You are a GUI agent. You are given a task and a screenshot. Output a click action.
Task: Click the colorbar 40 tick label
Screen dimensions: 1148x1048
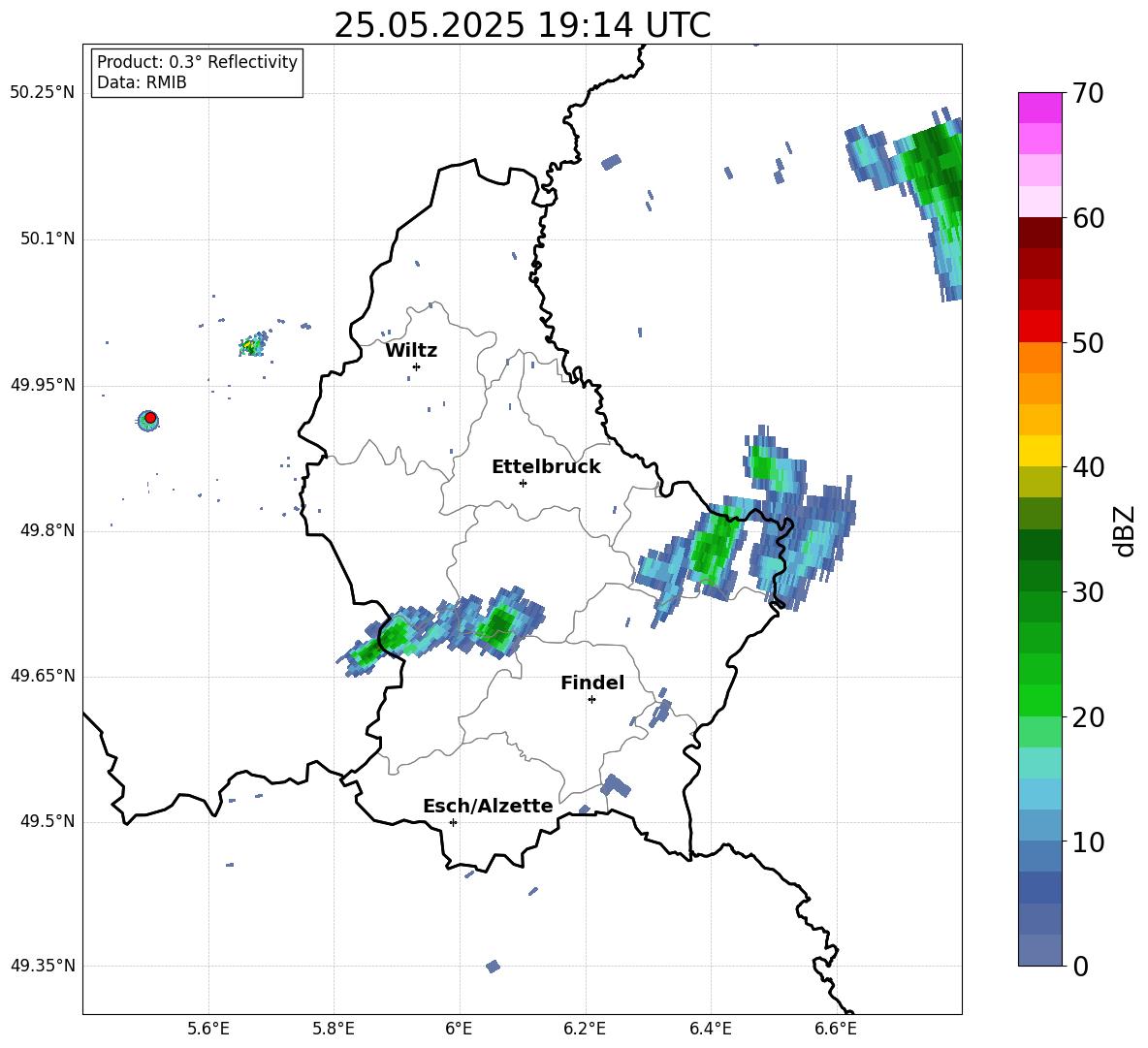(x=1088, y=467)
